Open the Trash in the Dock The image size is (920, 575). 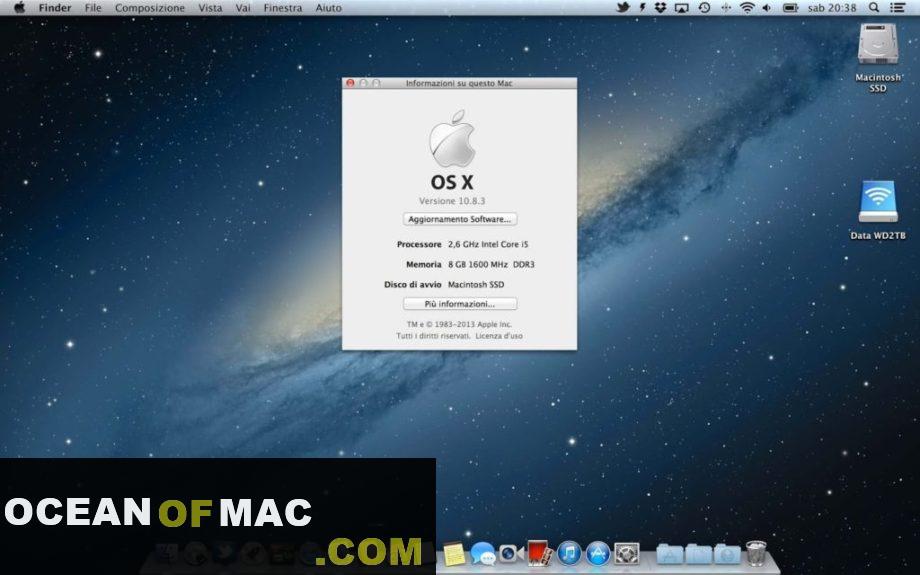pyautogui.click(x=756, y=553)
